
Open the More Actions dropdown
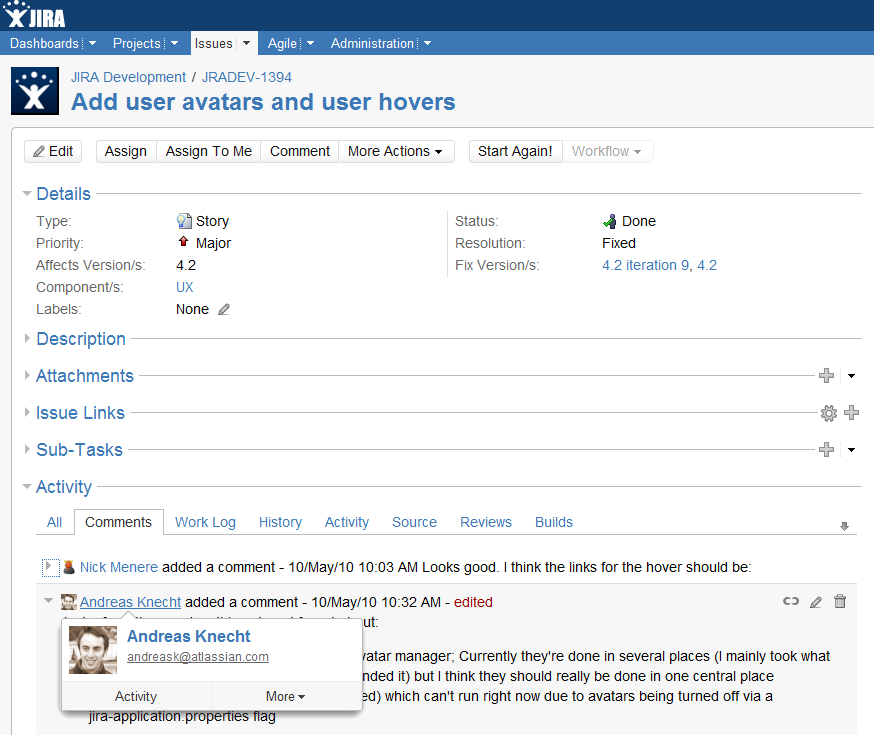[396, 152]
